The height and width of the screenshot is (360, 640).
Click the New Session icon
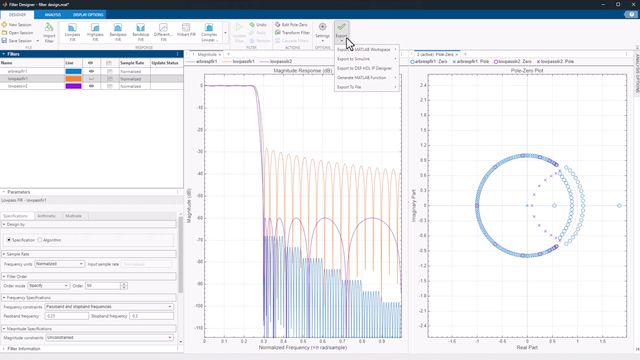click(x=4, y=24)
